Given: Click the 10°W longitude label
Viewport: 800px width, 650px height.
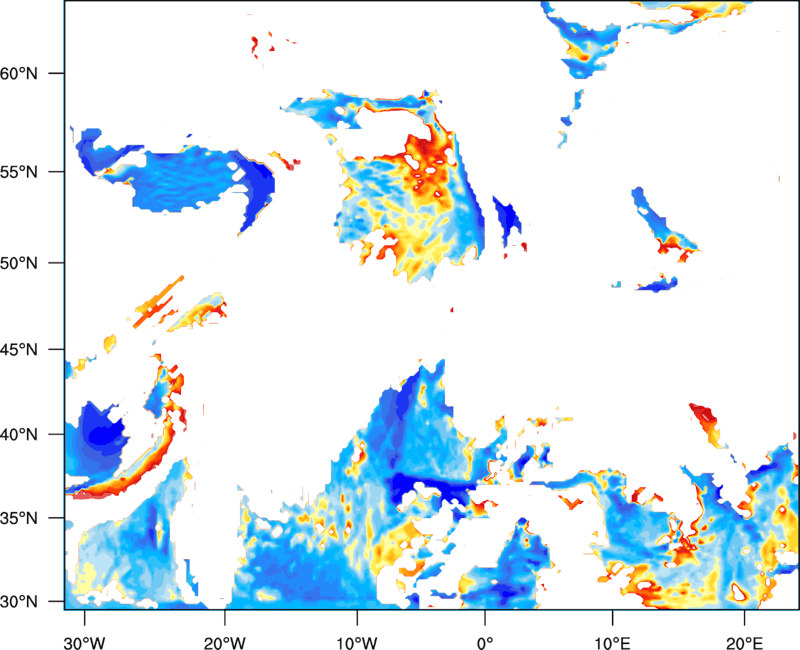Looking at the screenshot, I should click(x=357, y=643).
